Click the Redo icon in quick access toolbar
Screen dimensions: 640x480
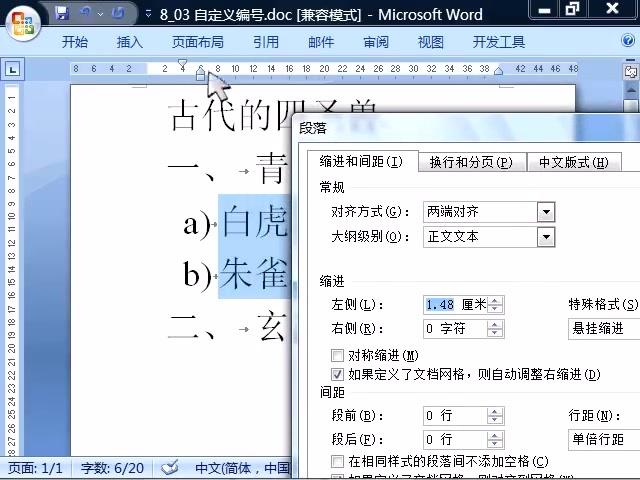(x=118, y=13)
